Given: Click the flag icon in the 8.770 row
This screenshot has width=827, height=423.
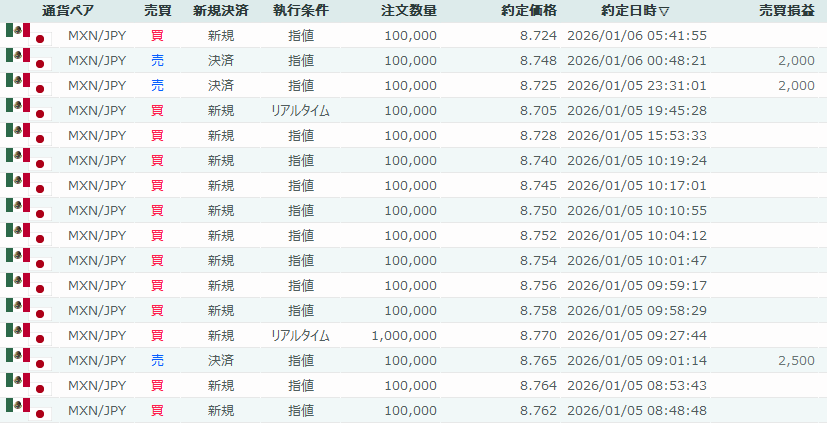Looking at the screenshot, I should [28, 335].
